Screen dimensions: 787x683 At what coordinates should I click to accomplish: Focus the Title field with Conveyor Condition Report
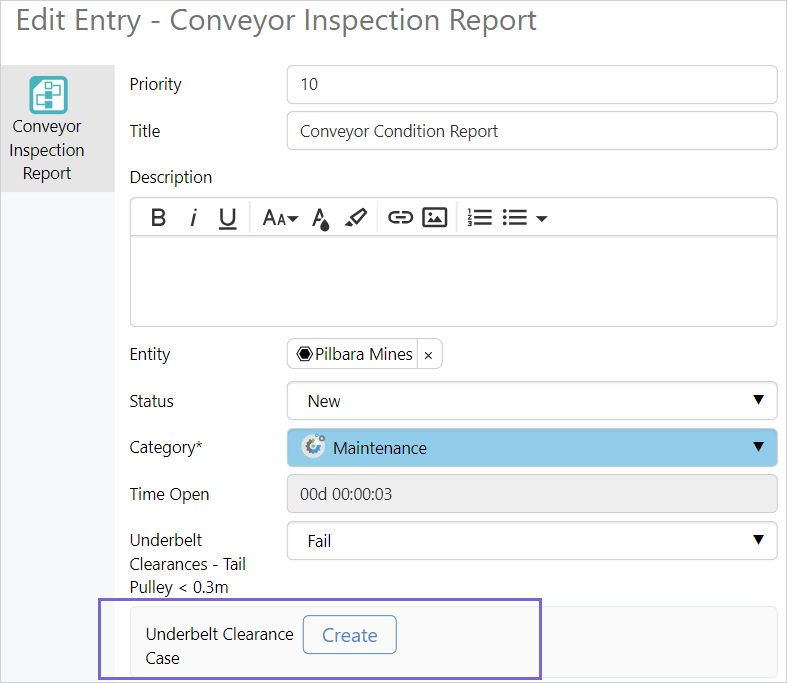click(531, 131)
